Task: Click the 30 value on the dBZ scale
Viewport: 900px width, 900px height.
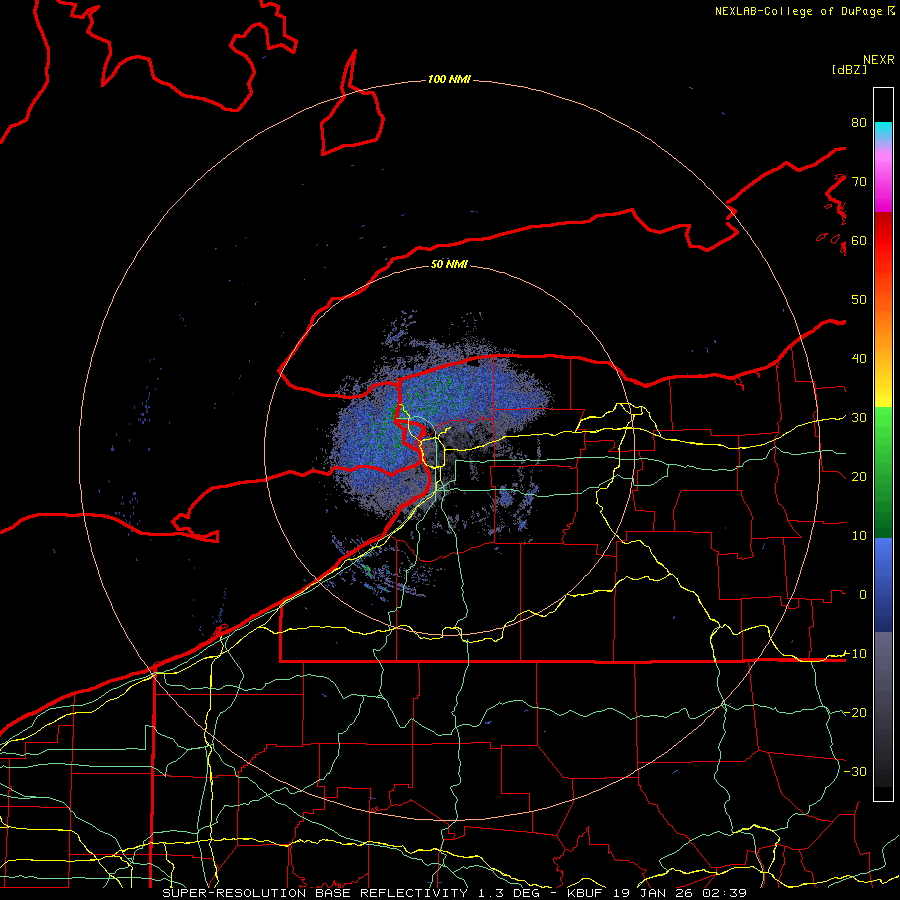Action: 859,418
